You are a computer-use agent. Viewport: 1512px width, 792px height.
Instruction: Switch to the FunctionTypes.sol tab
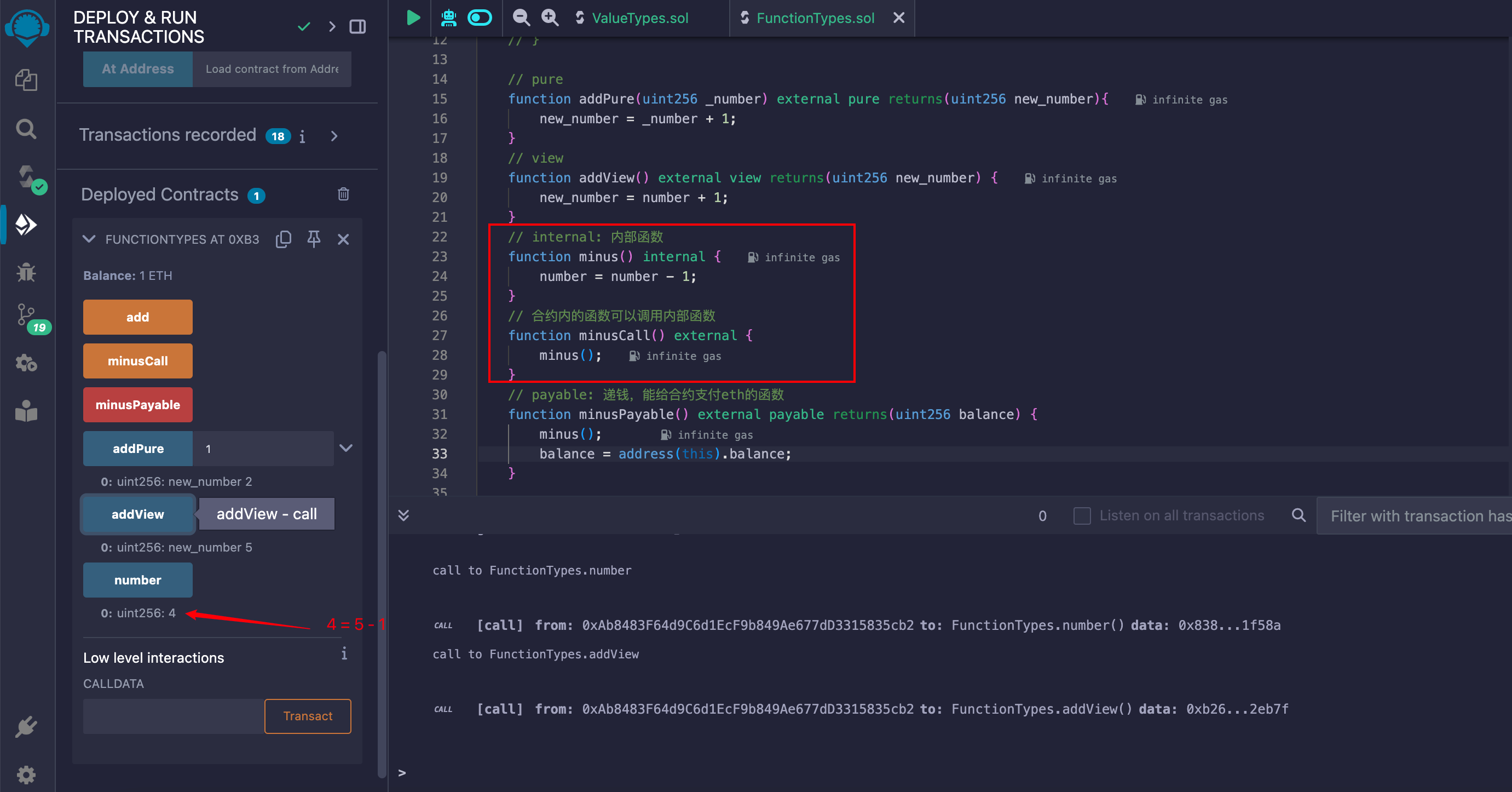[x=814, y=18]
